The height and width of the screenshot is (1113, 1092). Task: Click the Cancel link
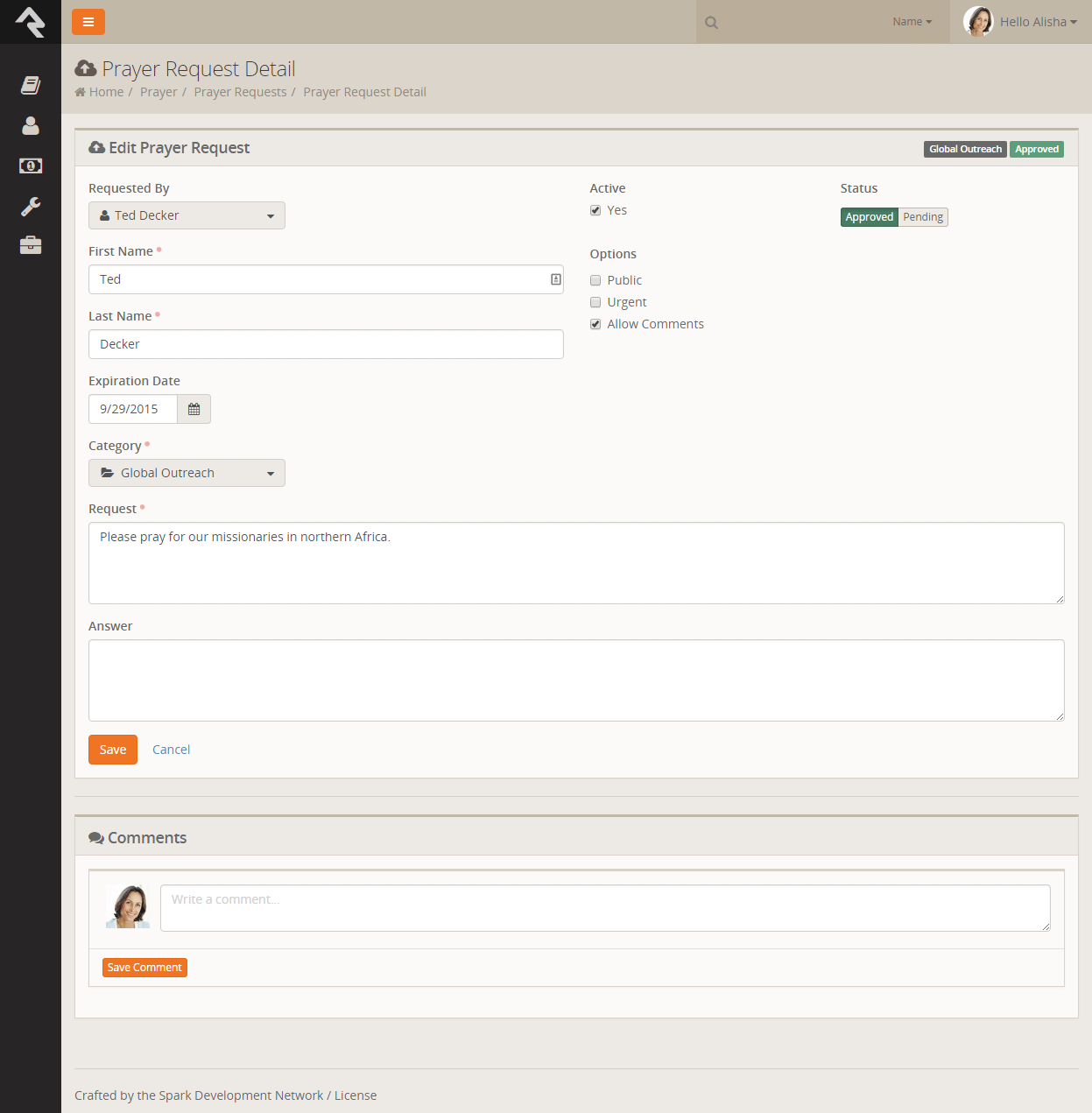(172, 750)
